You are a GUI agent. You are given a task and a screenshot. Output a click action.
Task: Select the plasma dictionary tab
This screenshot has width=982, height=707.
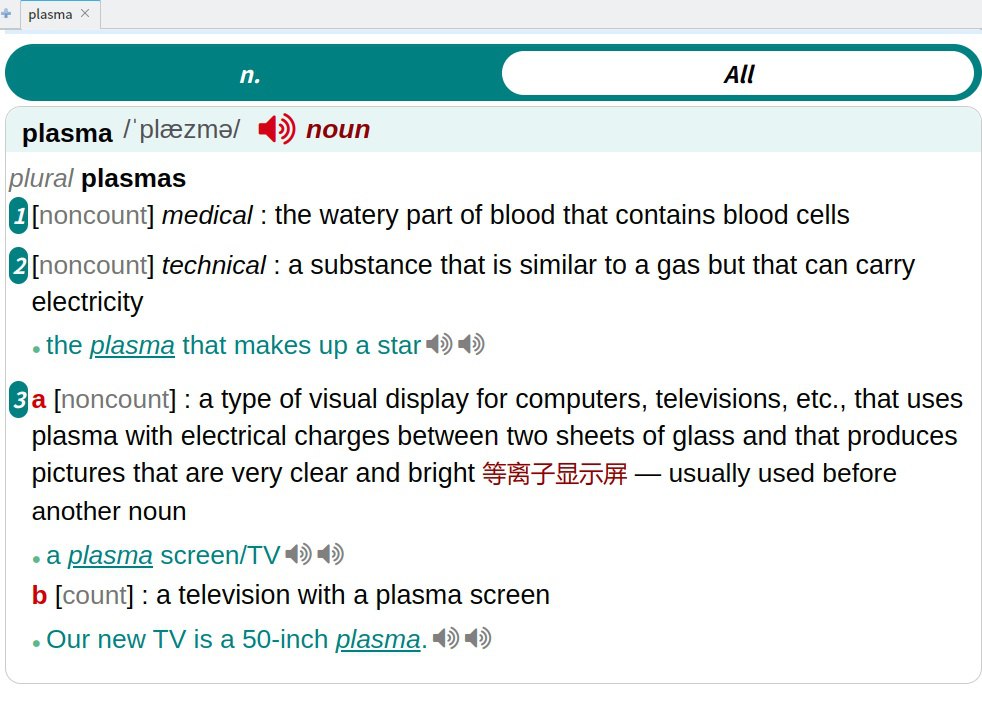(x=50, y=14)
